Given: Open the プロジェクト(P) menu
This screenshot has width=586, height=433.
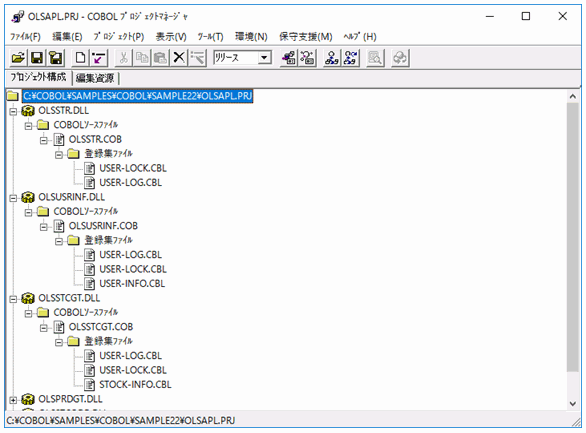Looking at the screenshot, I should click(118, 37).
